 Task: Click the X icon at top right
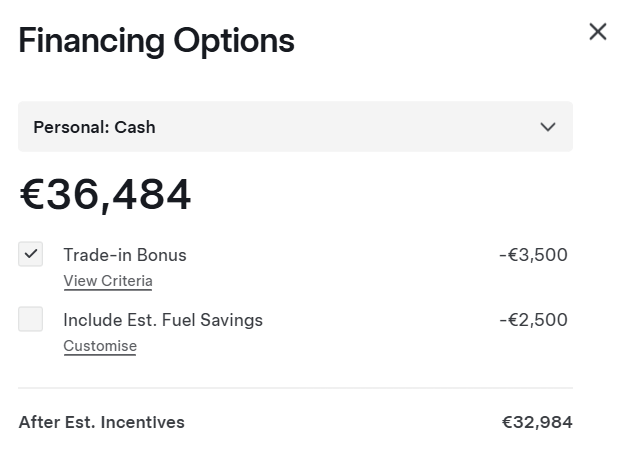598,31
